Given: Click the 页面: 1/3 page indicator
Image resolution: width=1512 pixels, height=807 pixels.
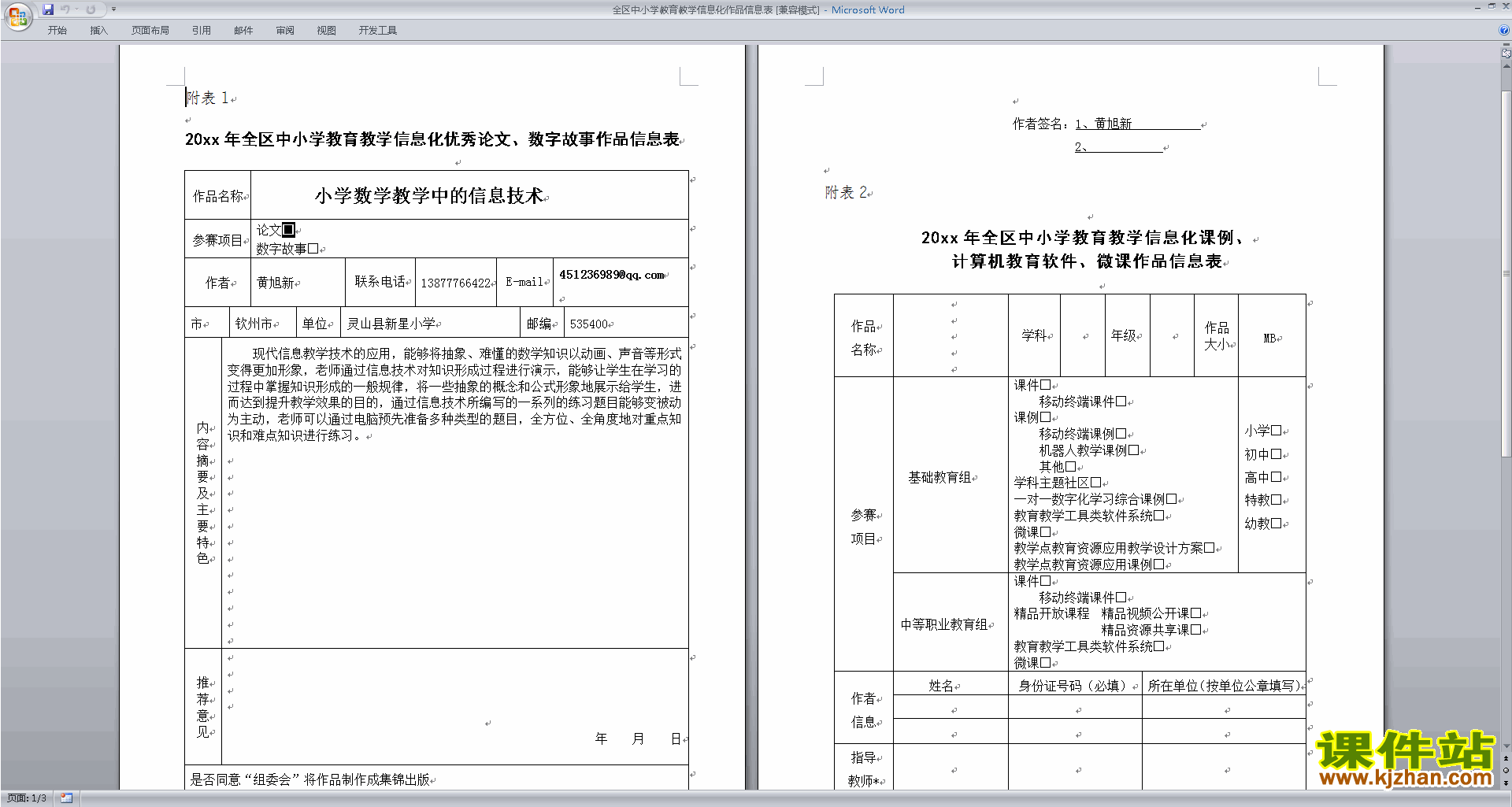Looking at the screenshot, I should point(27,798).
